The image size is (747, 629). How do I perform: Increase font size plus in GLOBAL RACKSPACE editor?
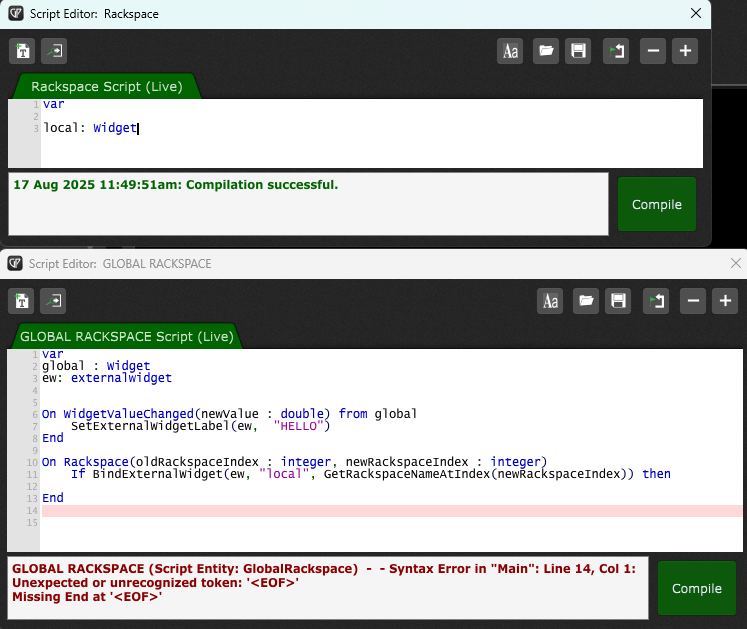pos(725,301)
